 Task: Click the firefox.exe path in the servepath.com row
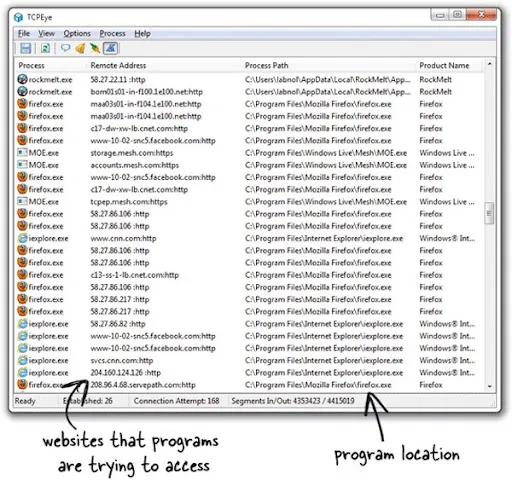[x=318, y=385]
